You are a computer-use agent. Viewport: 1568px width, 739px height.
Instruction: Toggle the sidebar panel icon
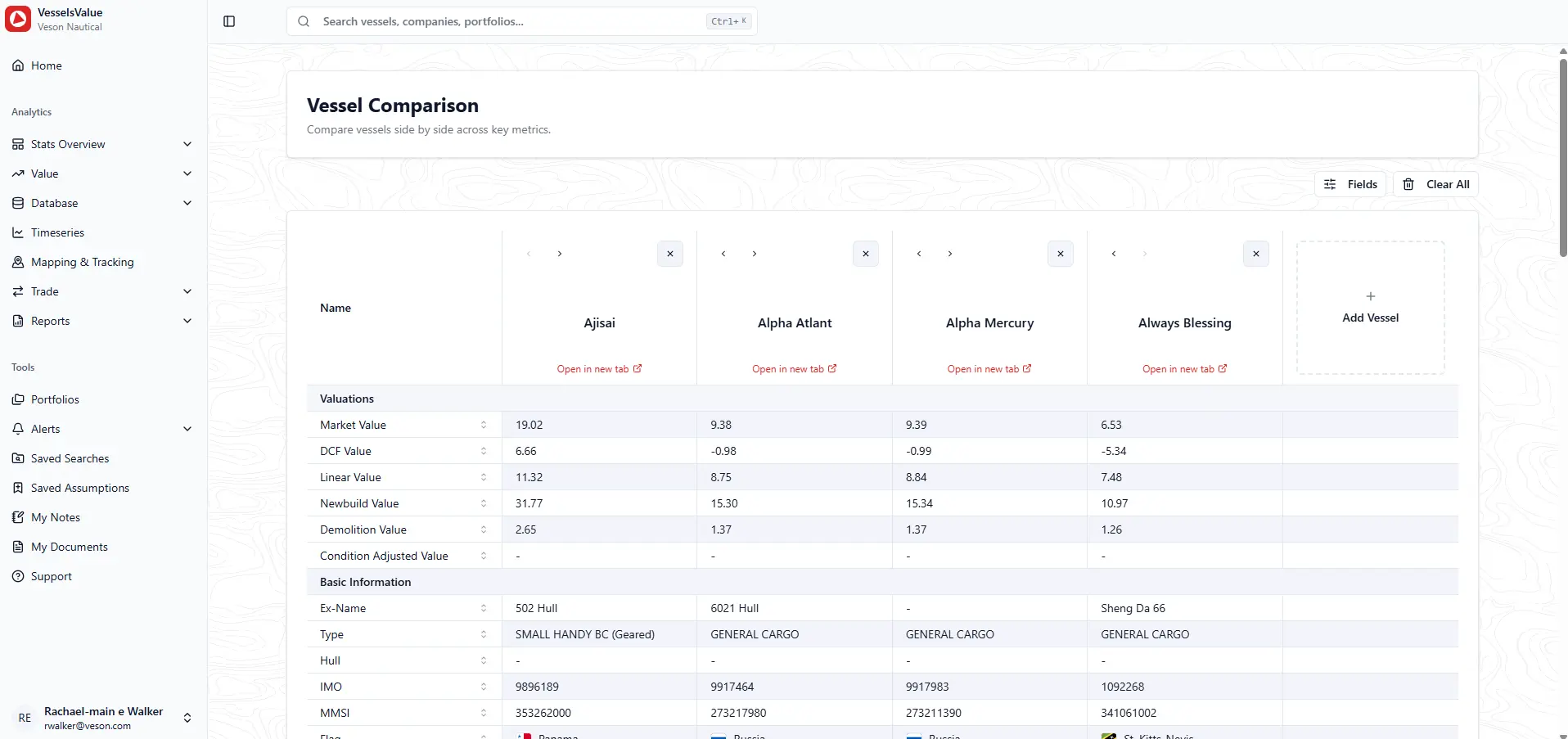[229, 21]
